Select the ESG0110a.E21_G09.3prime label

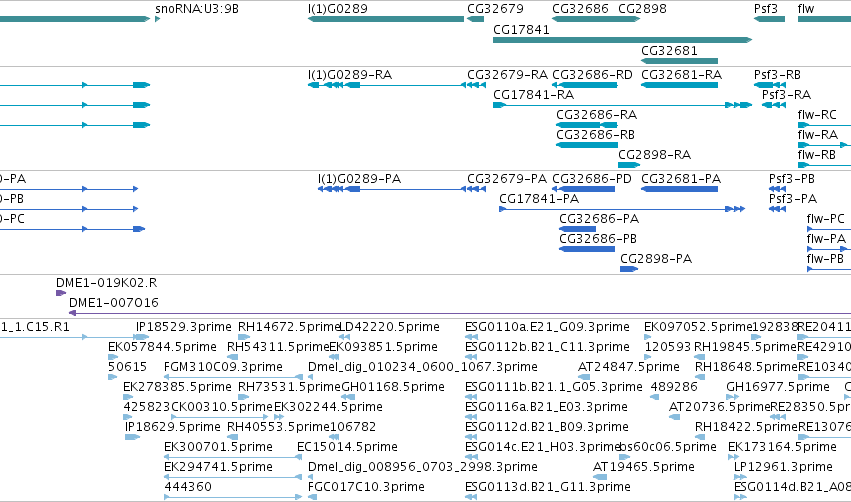coord(547,327)
